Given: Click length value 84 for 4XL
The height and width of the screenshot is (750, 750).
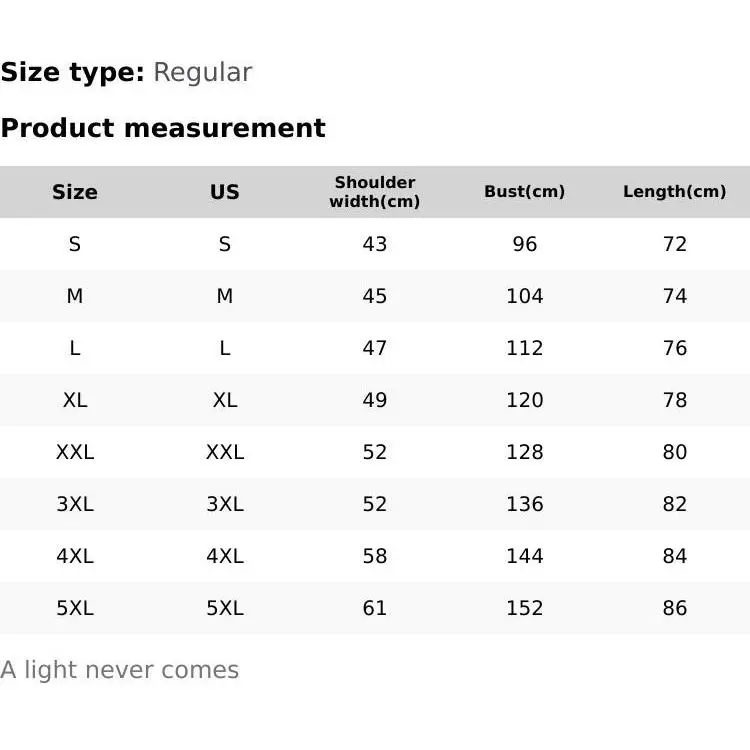Looking at the screenshot, I should pos(675,556).
